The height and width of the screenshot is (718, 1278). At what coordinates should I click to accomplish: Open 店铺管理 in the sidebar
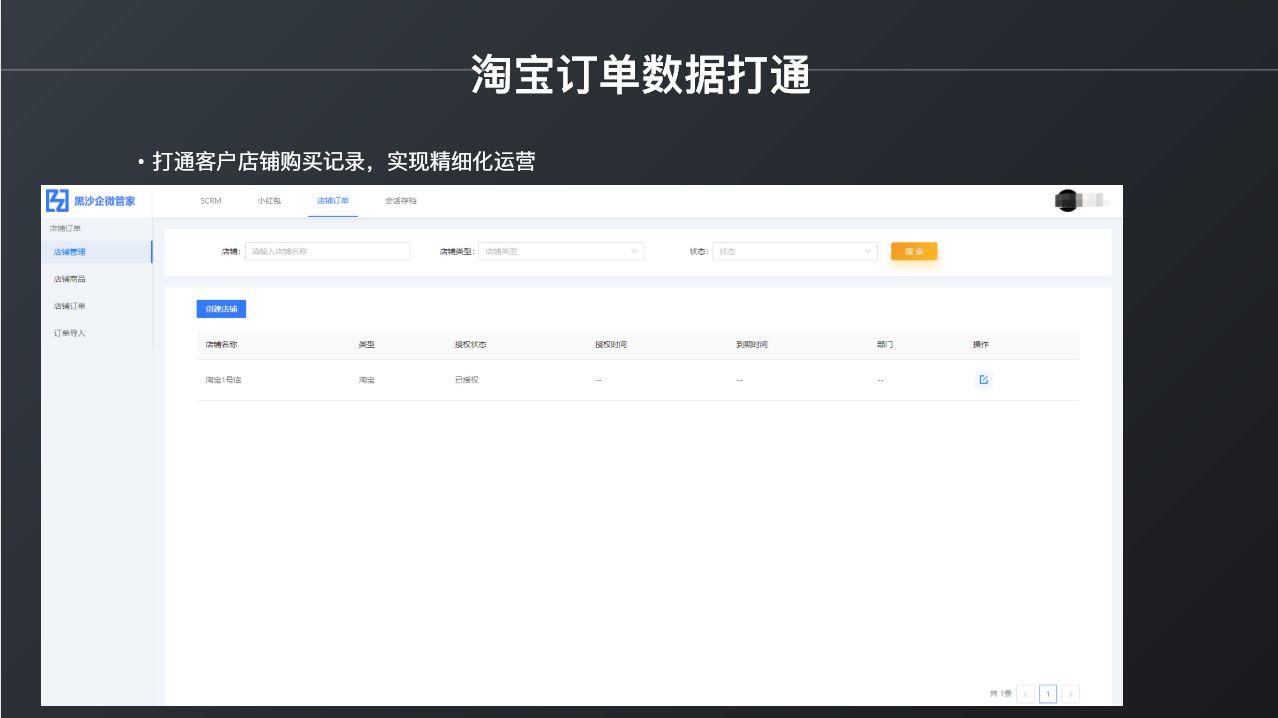tap(70, 252)
